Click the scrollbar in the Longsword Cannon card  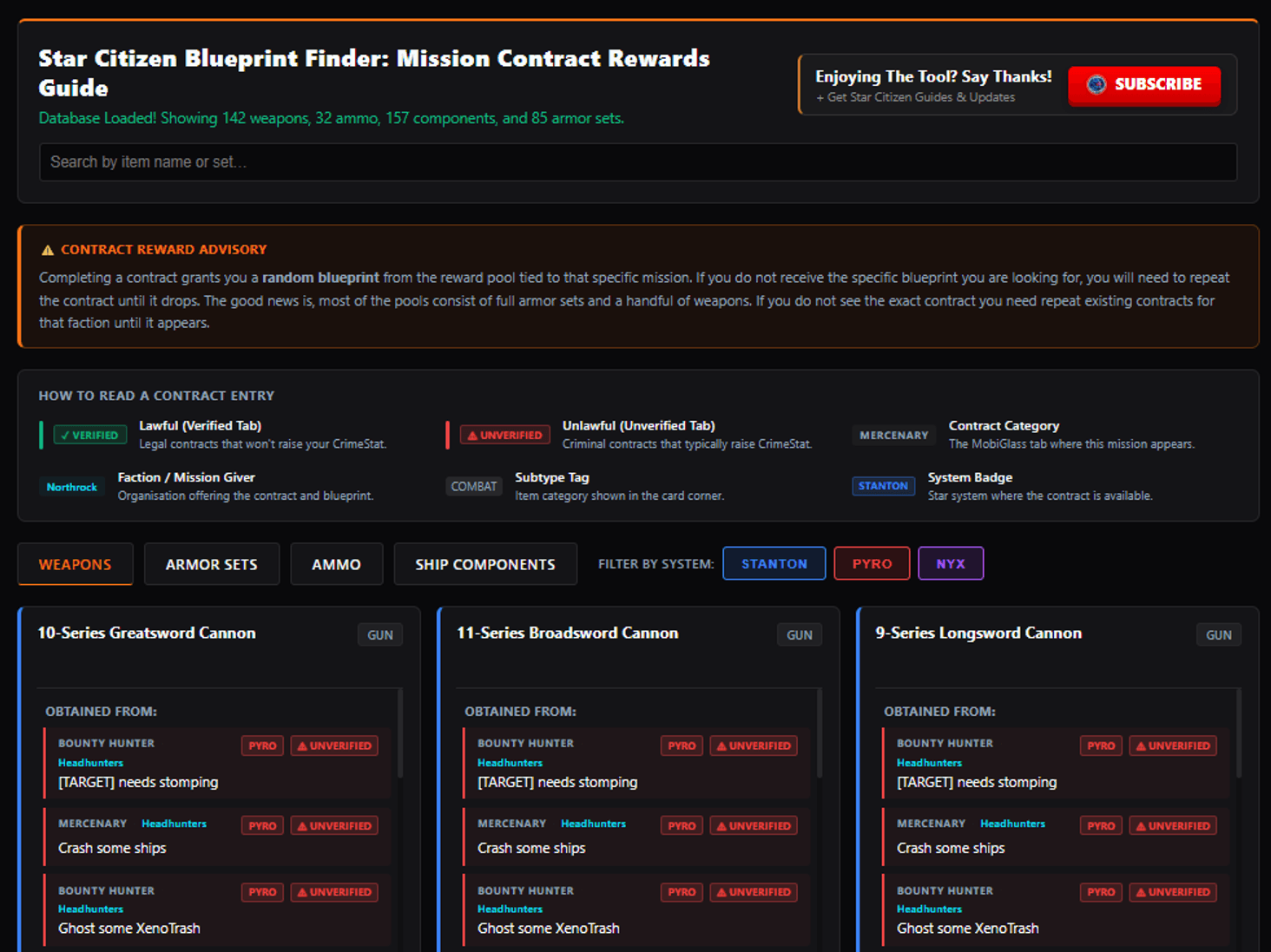pyautogui.click(x=1239, y=733)
